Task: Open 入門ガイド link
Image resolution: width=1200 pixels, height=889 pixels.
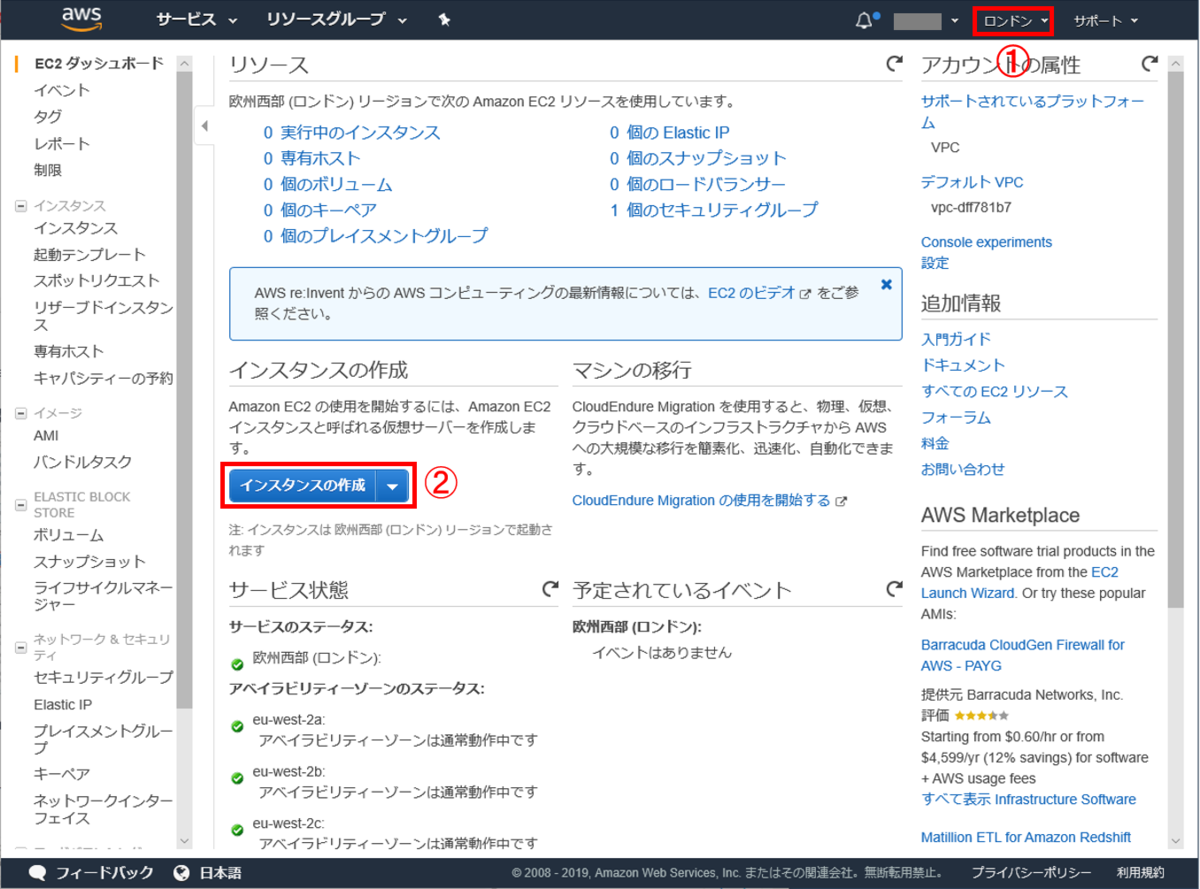Action: 956,339
